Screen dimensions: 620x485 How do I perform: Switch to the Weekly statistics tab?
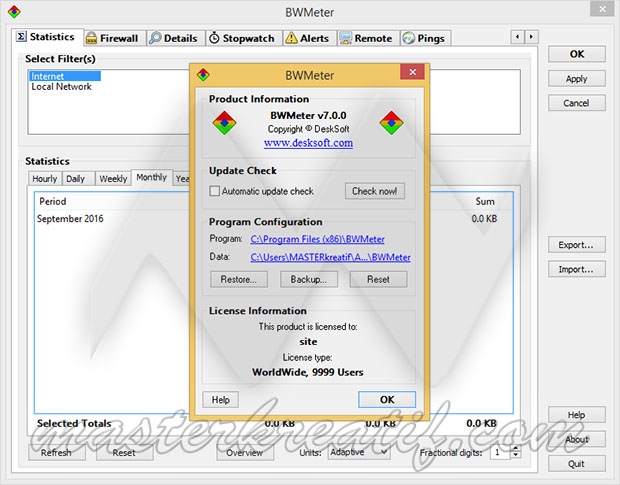tap(113, 178)
